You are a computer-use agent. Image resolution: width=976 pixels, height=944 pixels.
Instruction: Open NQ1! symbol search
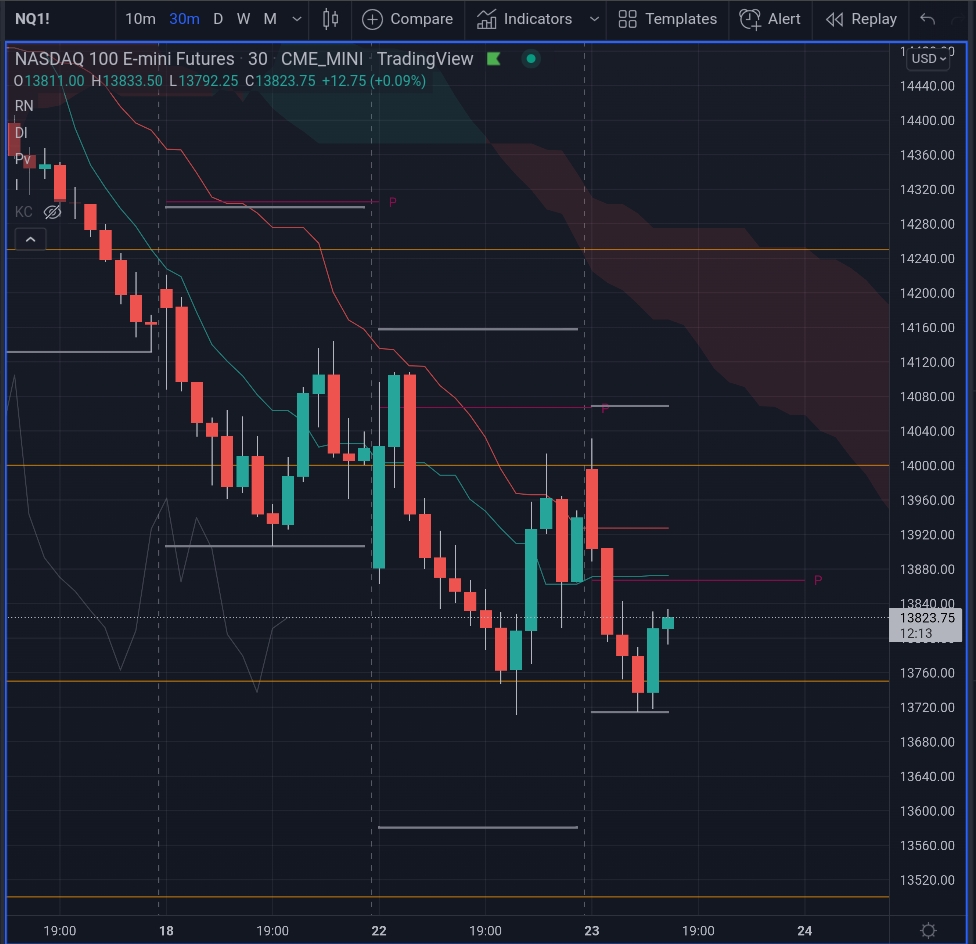(x=32, y=19)
